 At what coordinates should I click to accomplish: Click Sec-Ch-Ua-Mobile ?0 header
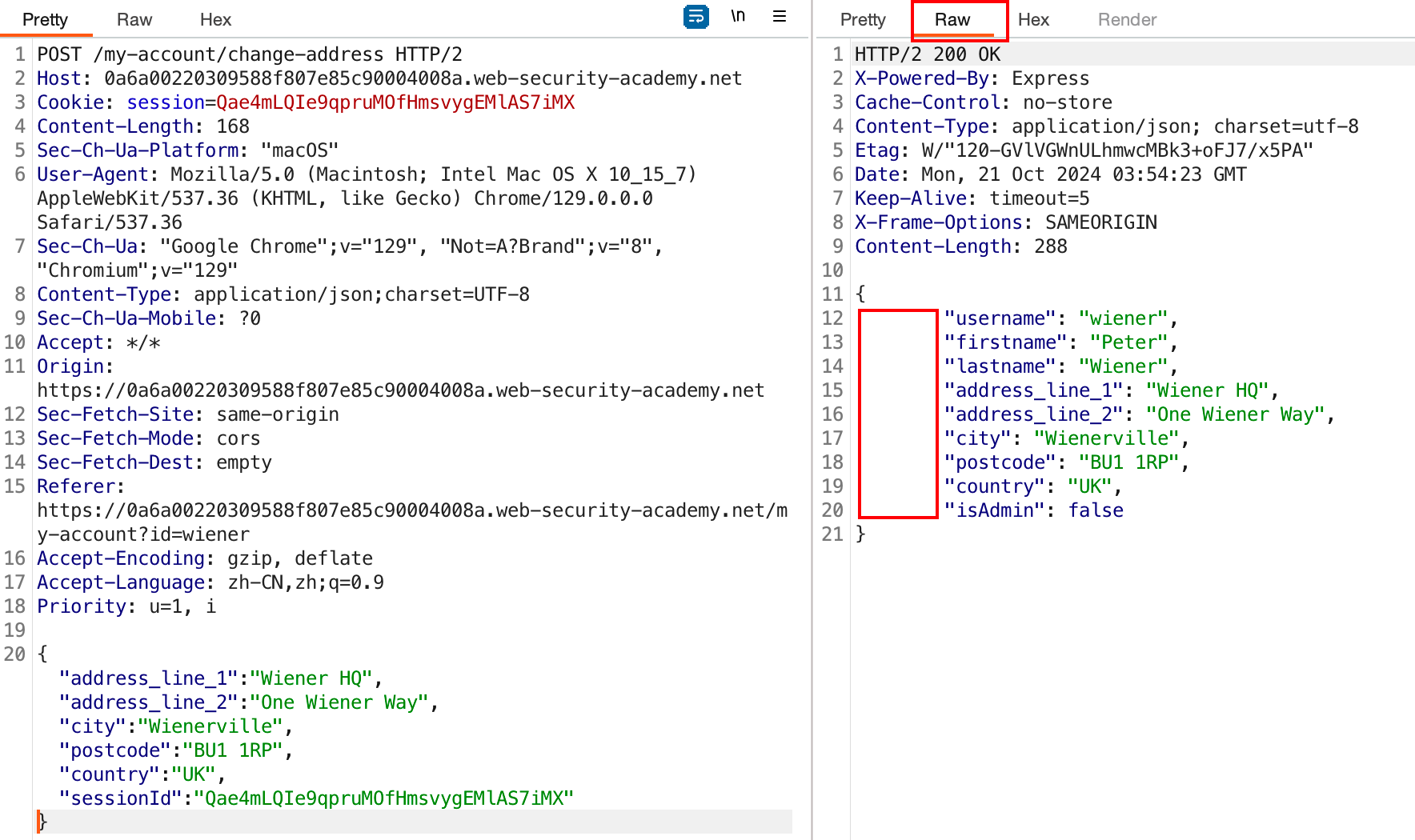coord(149,318)
